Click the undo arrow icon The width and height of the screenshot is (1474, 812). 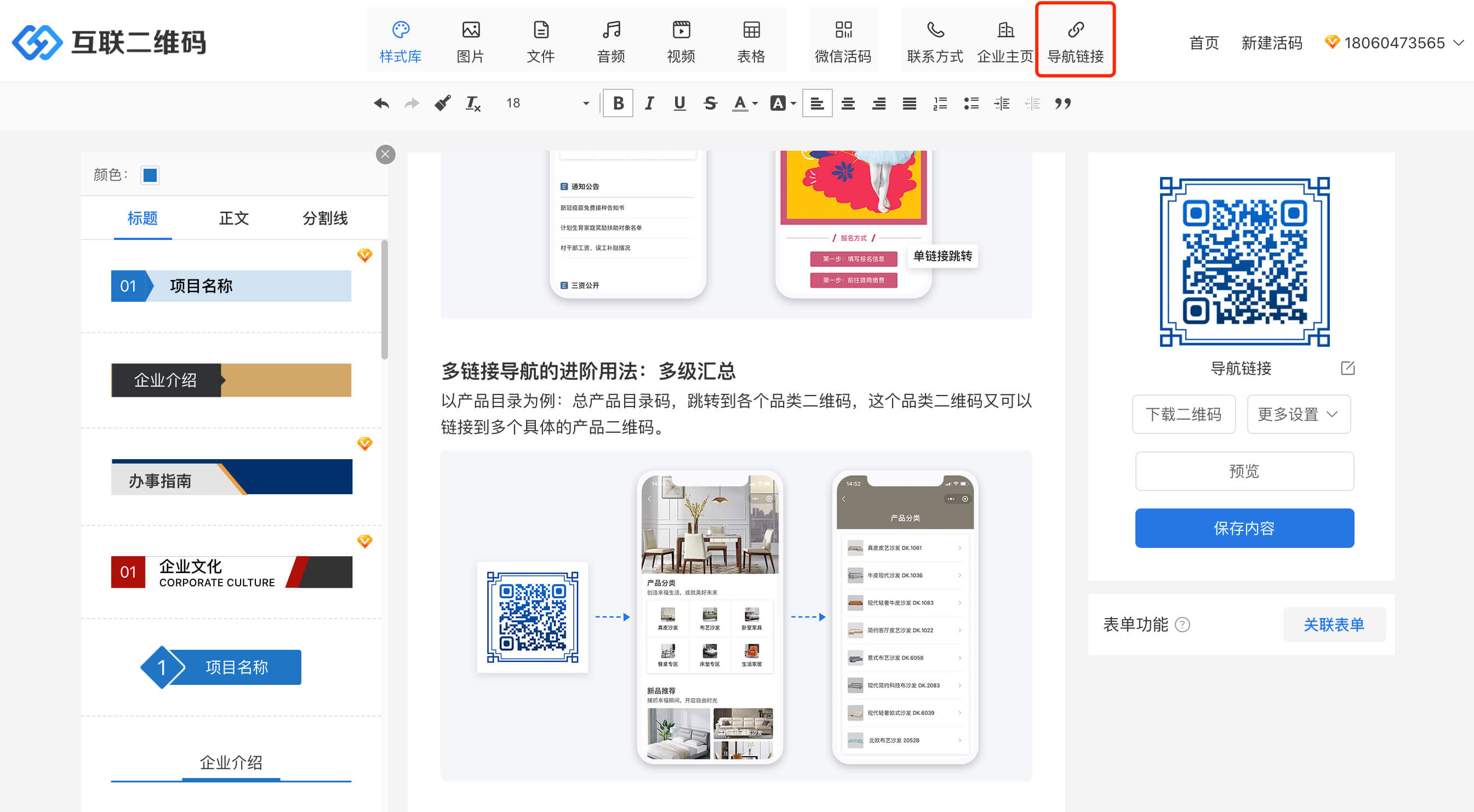click(x=381, y=104)
